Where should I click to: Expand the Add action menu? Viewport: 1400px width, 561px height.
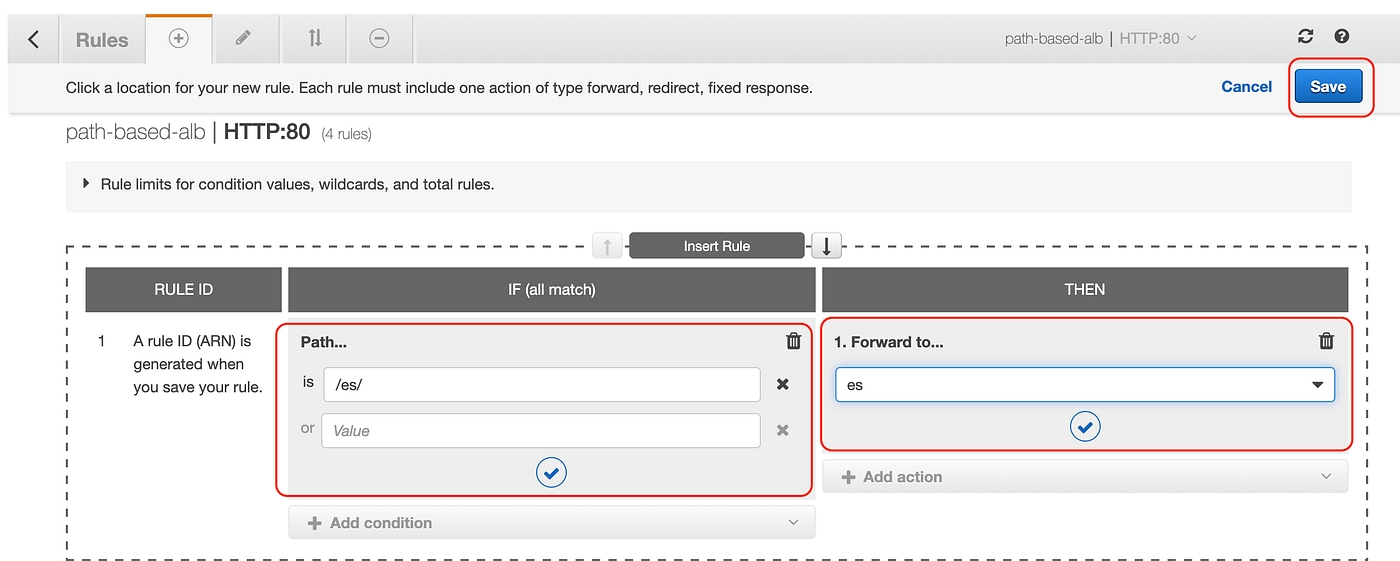(x=1084, y=477)
